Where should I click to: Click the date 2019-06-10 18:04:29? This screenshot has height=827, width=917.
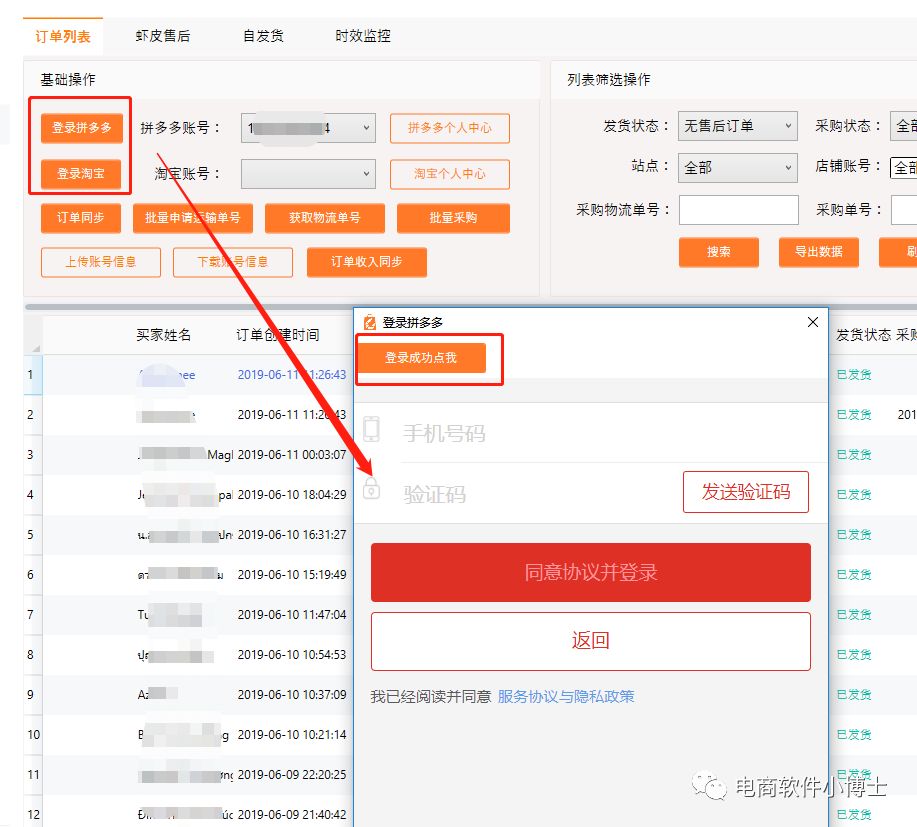coord(292,495)
